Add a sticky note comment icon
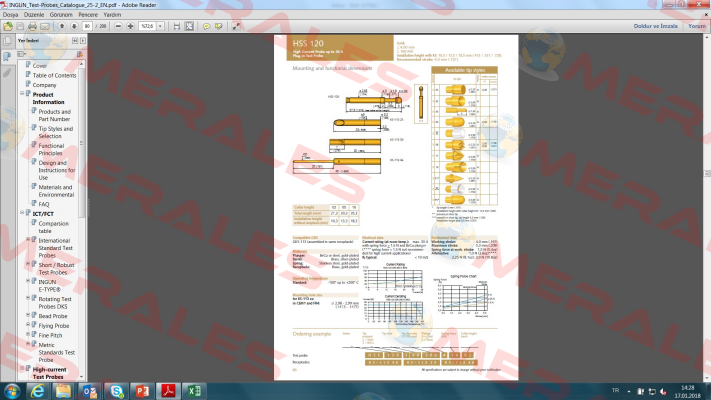The width and height of the screenshot is (711, 400). (206, 26)
